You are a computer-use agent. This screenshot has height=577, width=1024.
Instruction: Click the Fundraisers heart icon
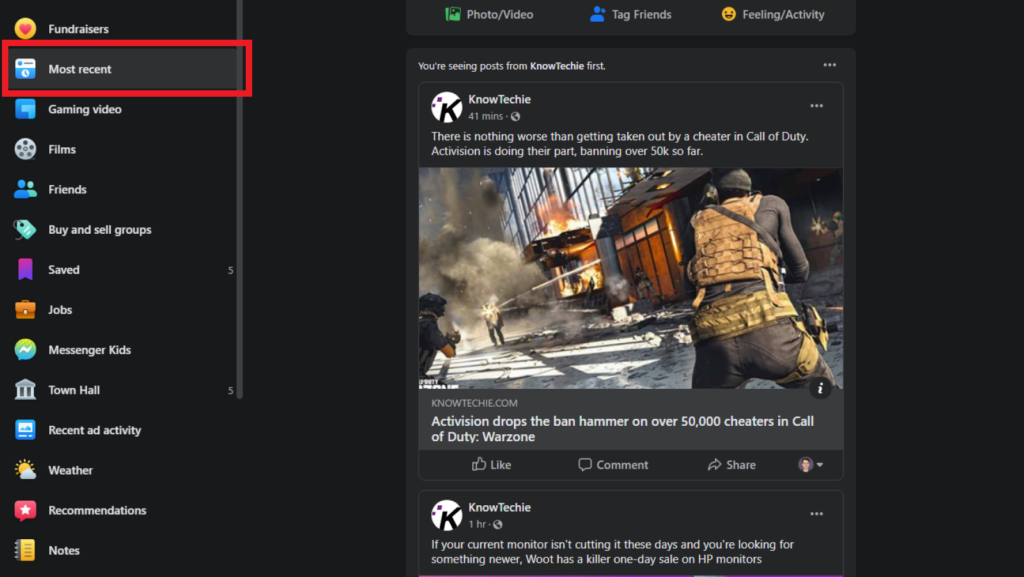[26, 29]
